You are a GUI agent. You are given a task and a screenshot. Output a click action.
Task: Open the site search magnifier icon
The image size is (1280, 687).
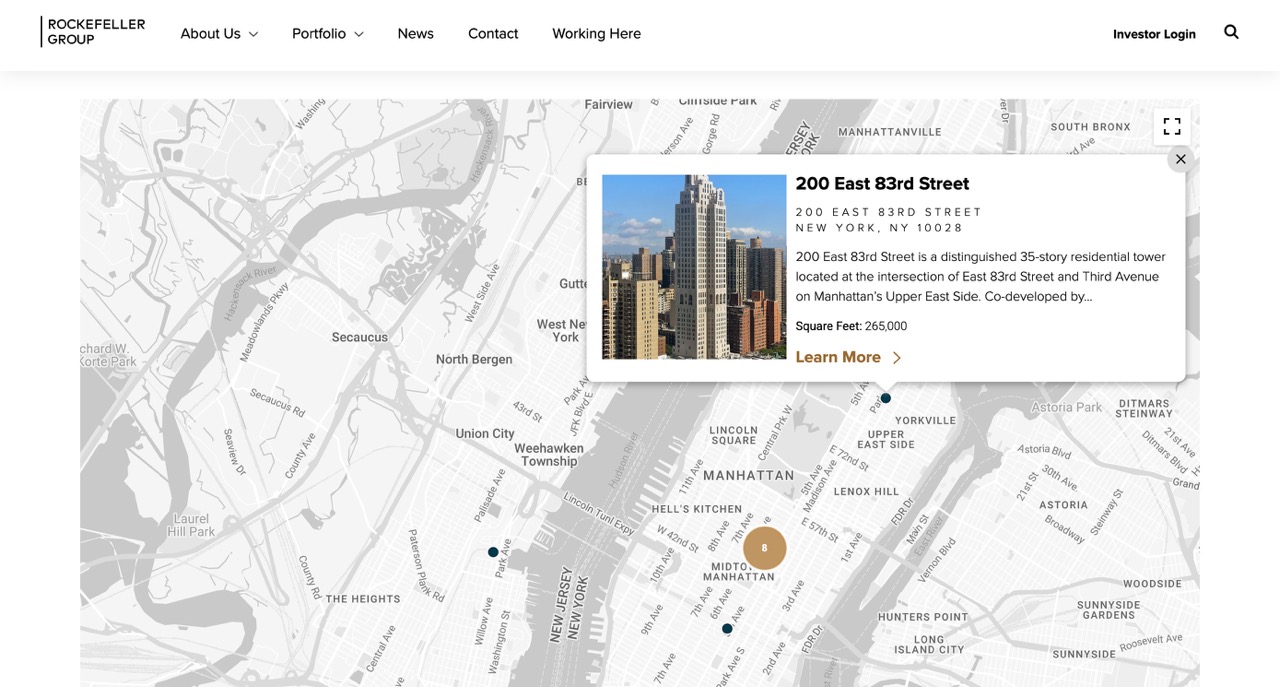pyautogui.click(x=1231, y=32)
